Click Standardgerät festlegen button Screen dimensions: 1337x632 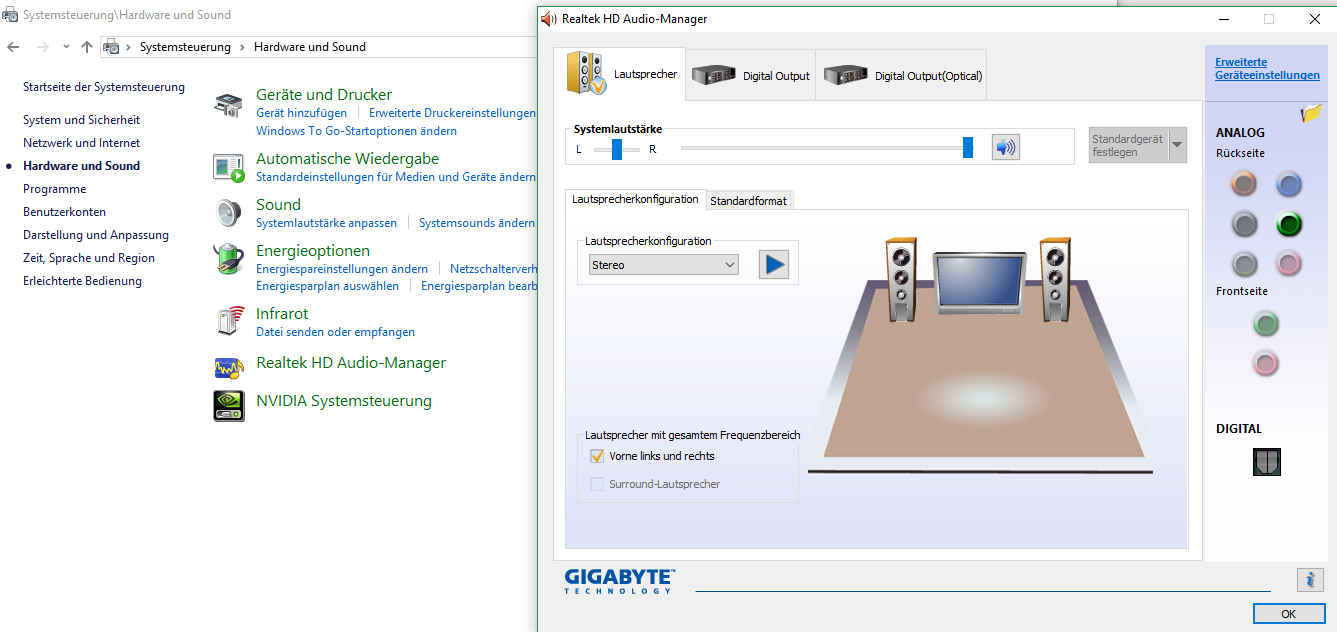(1127, 145)
